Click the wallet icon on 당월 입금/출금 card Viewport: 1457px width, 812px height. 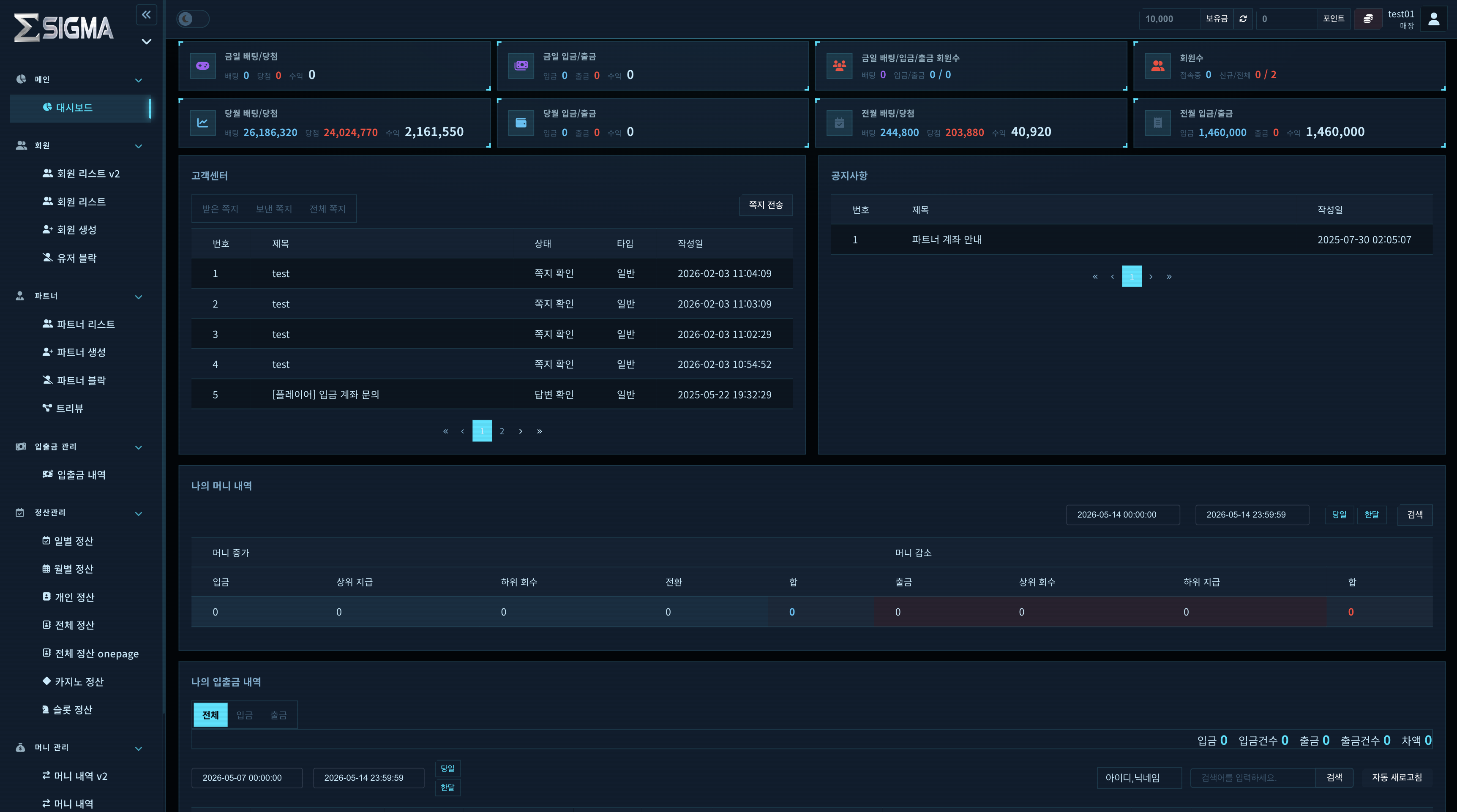(521, 123)
